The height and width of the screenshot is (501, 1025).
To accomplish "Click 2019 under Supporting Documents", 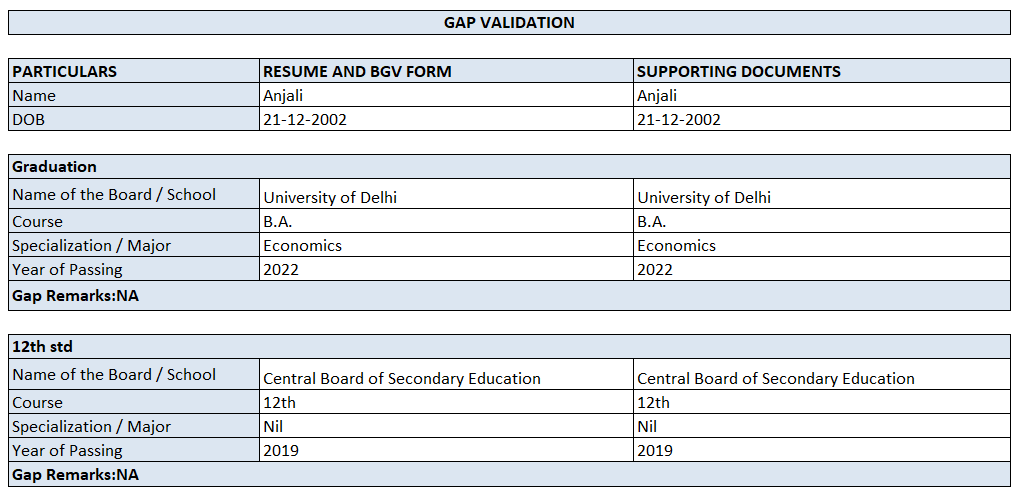I will coord(655,450).
